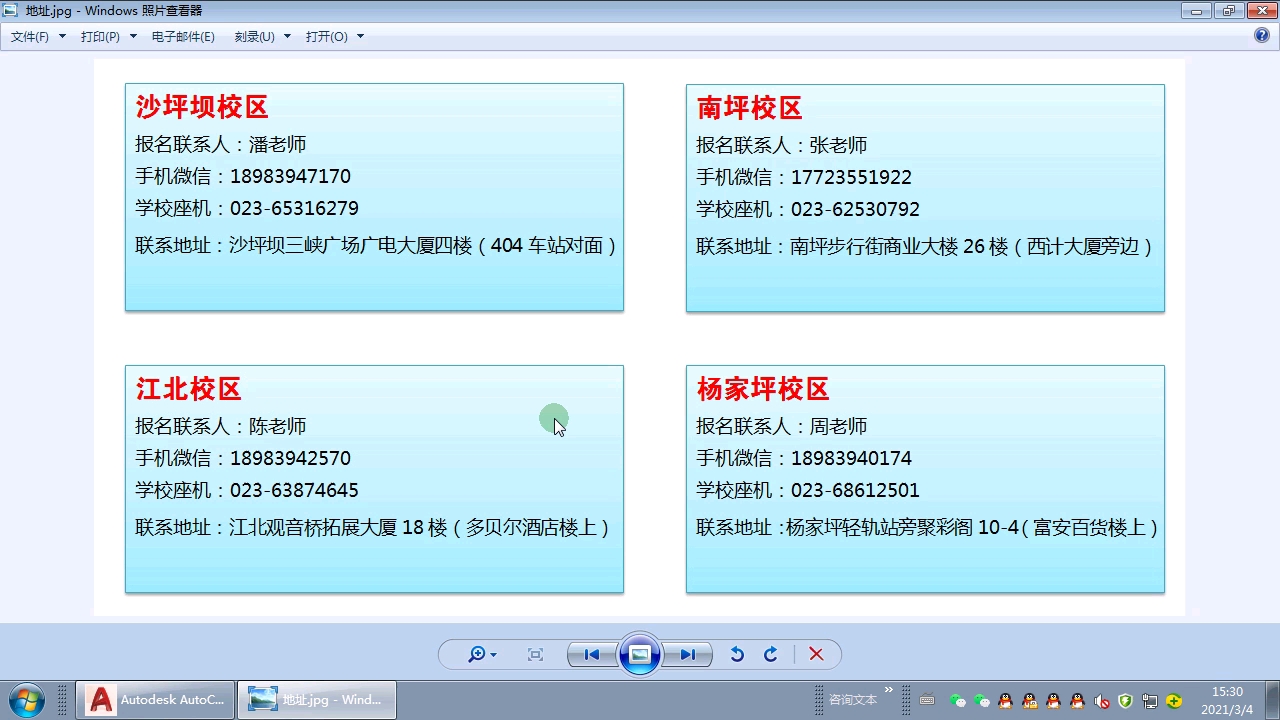Click the 南坪步行街商业大楼 address line
This screenshot has width=1280, height=720.
tap(926, 246)
